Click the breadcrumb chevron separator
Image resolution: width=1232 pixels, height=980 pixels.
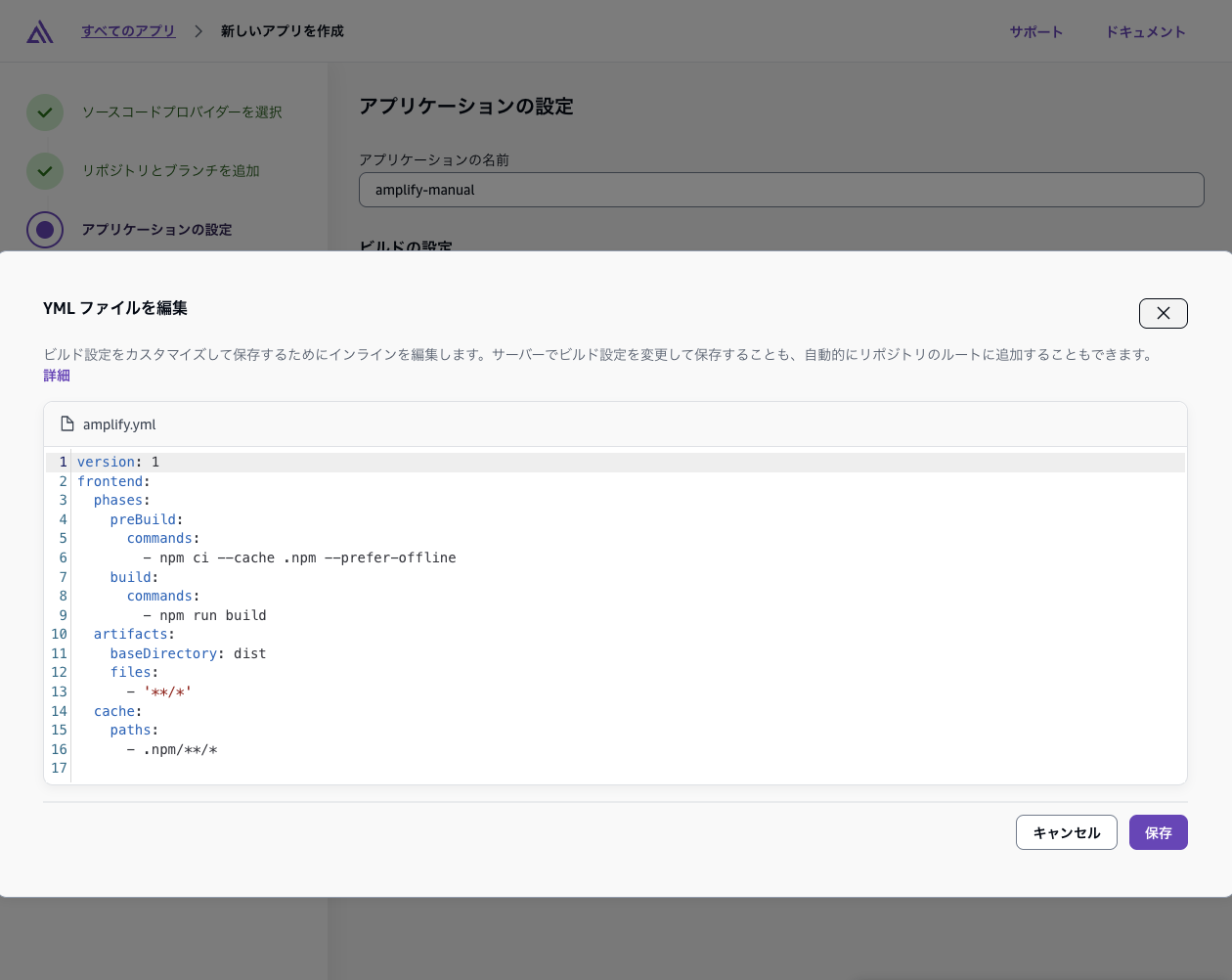pos(198,31)
